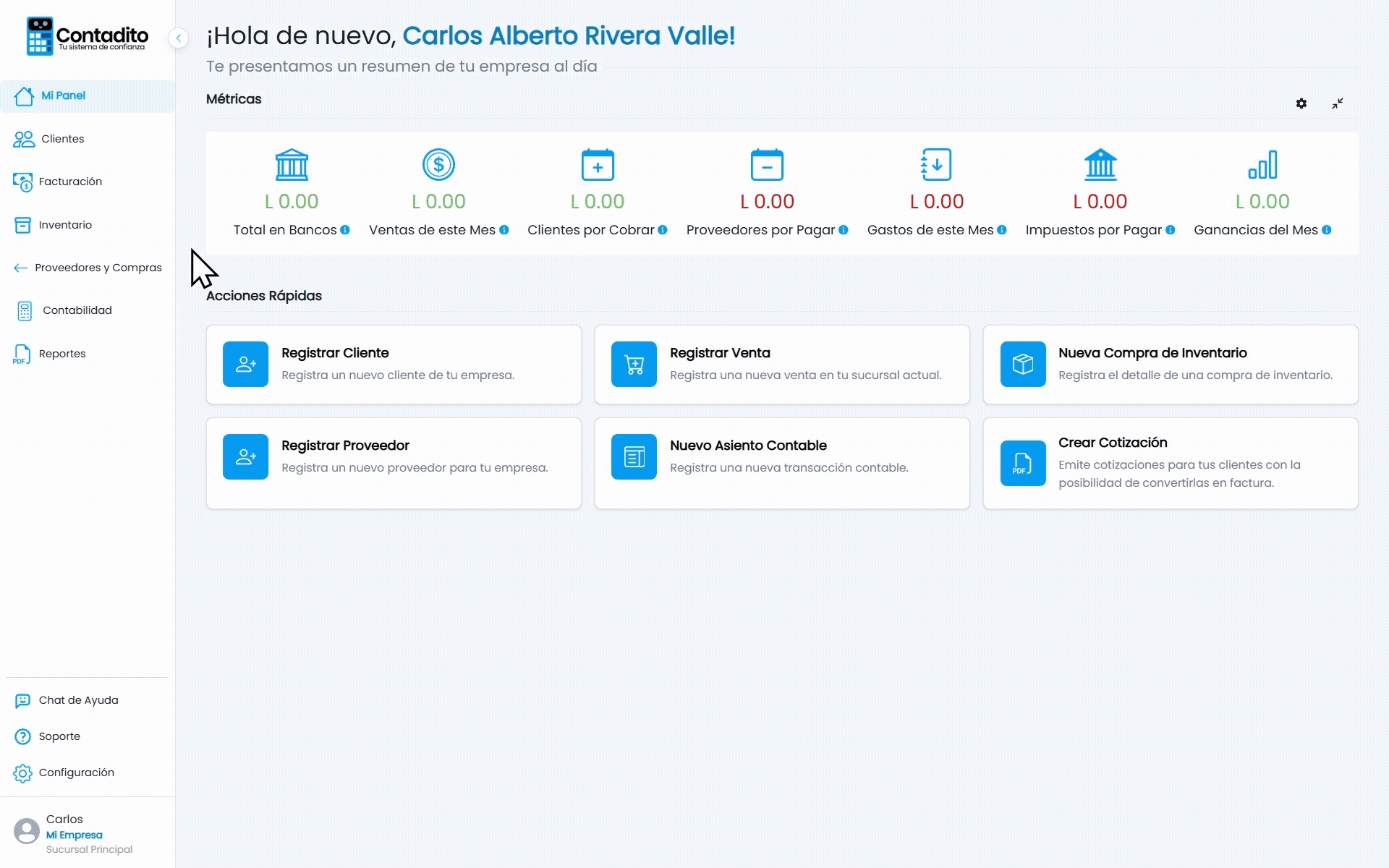Click the Contadito logo
Viewport: 1389px width, 868px height.
[88, 36]
